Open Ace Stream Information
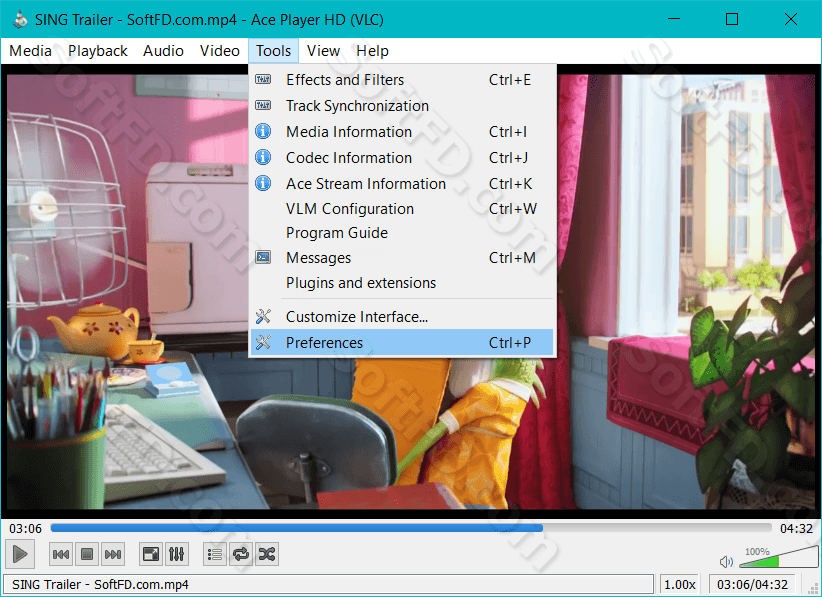 tap(402, 184)
